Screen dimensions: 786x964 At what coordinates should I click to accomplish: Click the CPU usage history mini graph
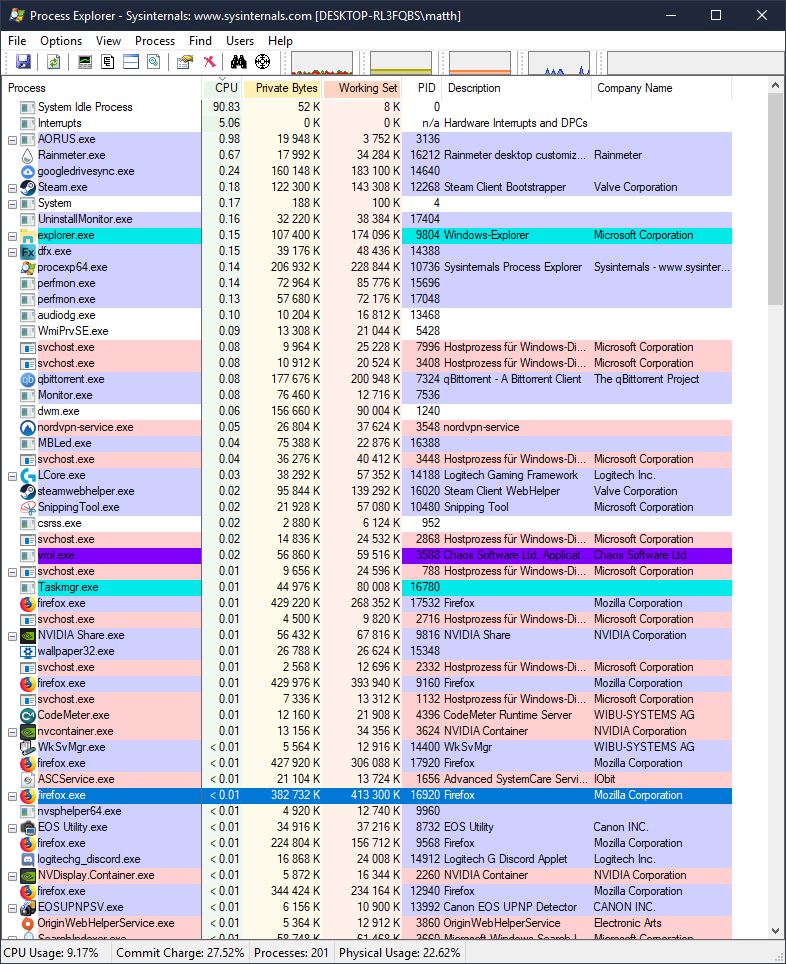click(x=322, y=63)
